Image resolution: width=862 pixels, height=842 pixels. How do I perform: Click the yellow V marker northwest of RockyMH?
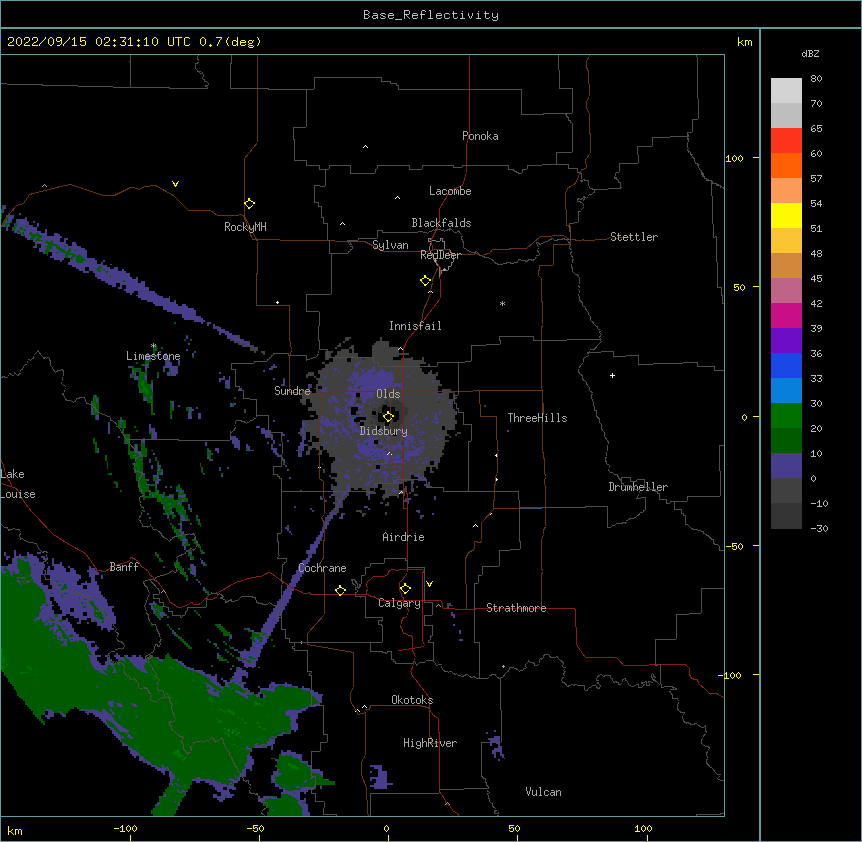pos(175,184)
